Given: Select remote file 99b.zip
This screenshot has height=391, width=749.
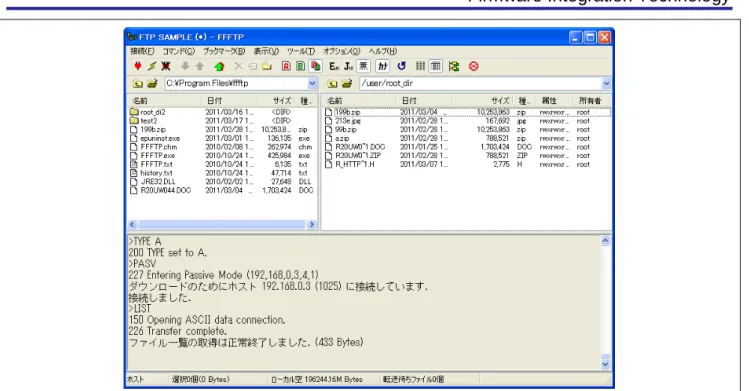Looking at the screenshot, I should tap(346, 130).
